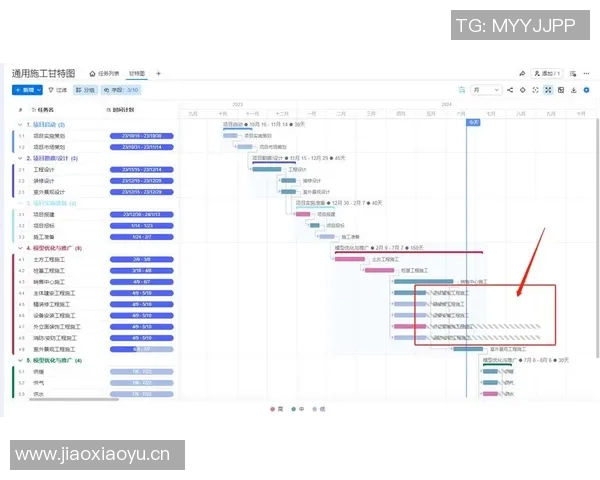Open the 月 time scale dropdown
Screen dimensions: 600x480
click(487, 90)
